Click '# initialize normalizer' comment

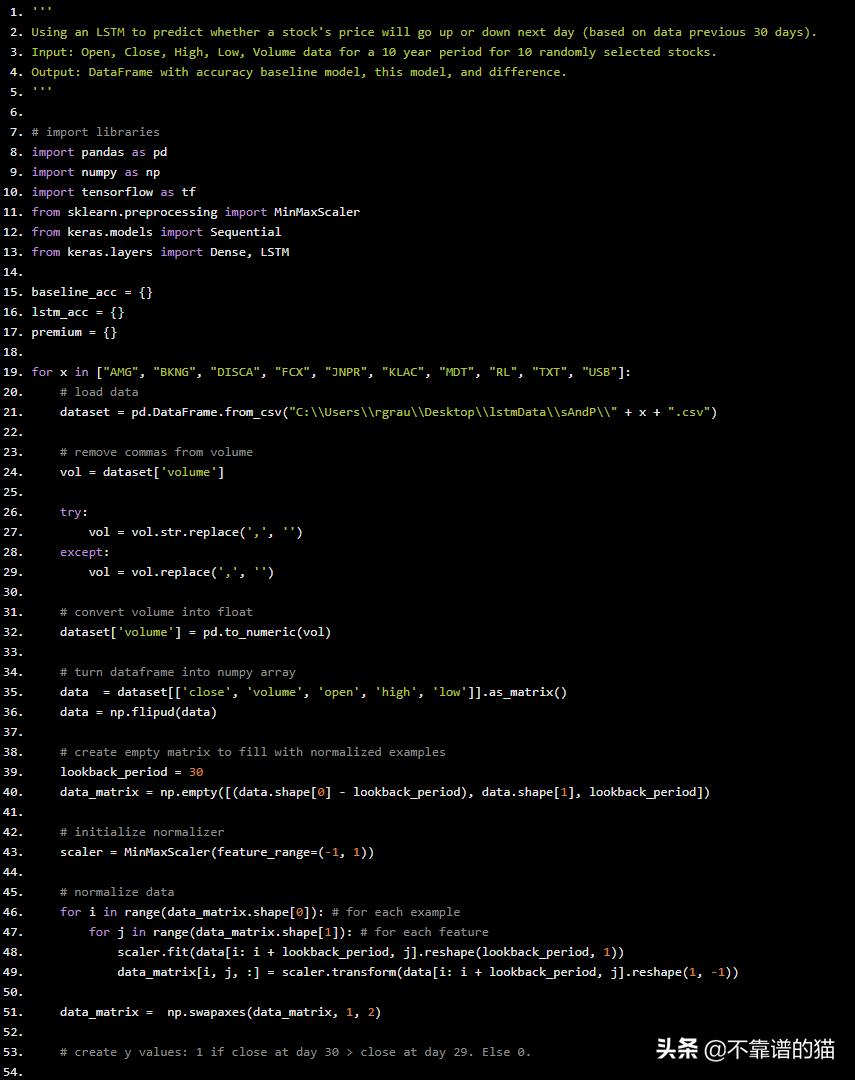click(142, 831)
